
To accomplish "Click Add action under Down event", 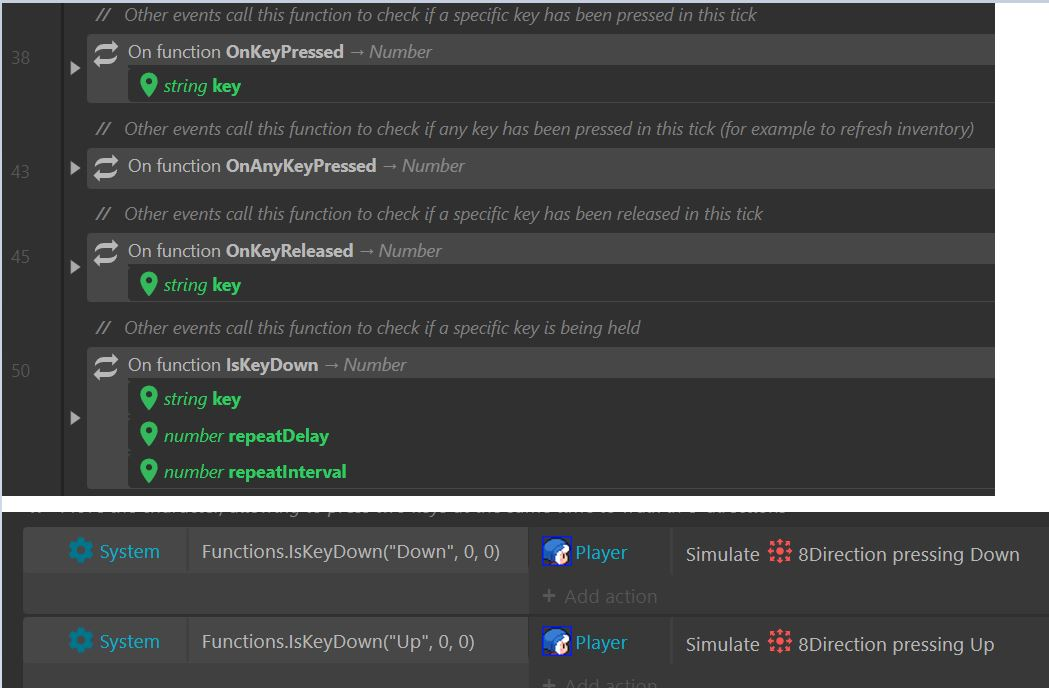I will (x=600, y=596).
